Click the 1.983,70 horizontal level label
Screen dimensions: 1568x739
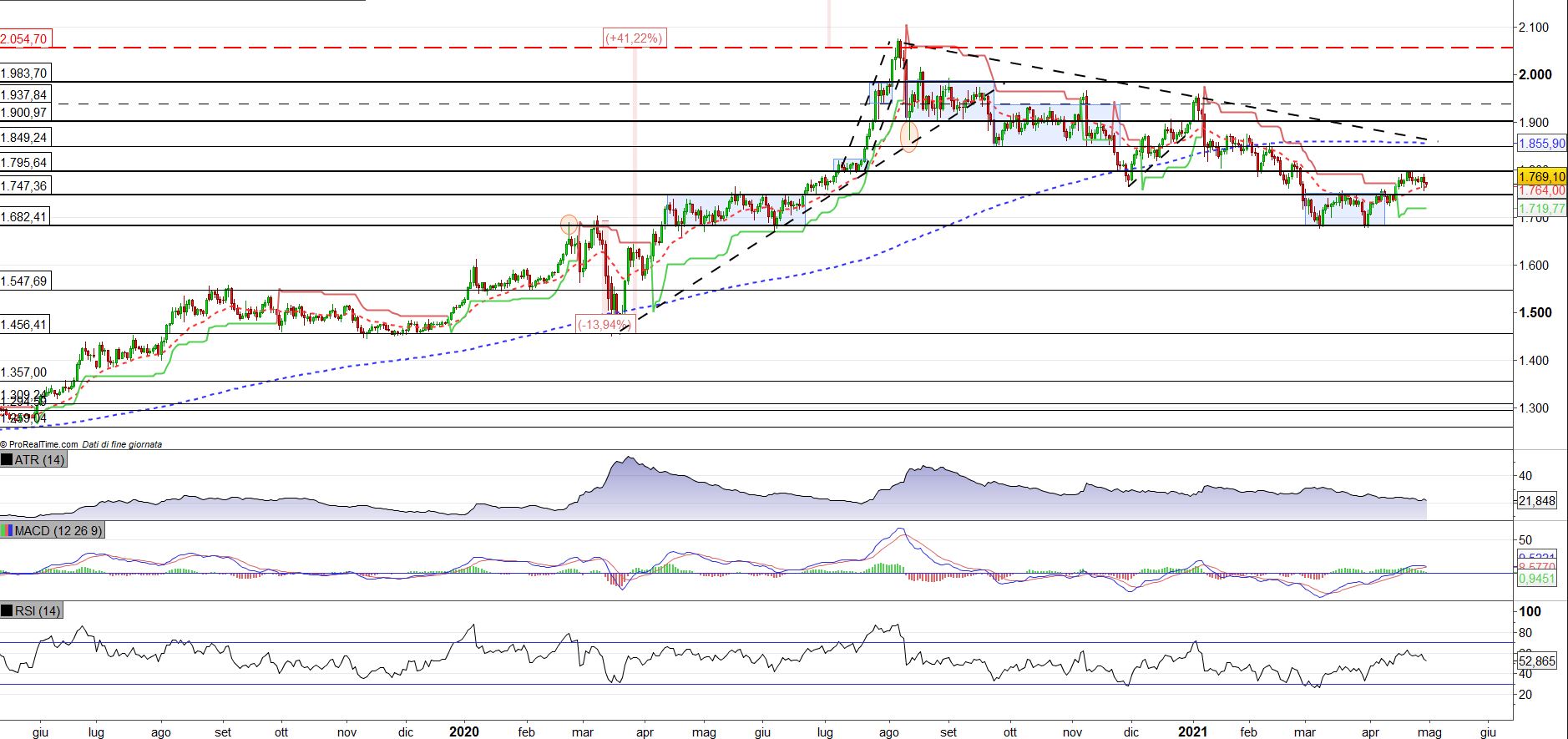[x=25, y=73]
